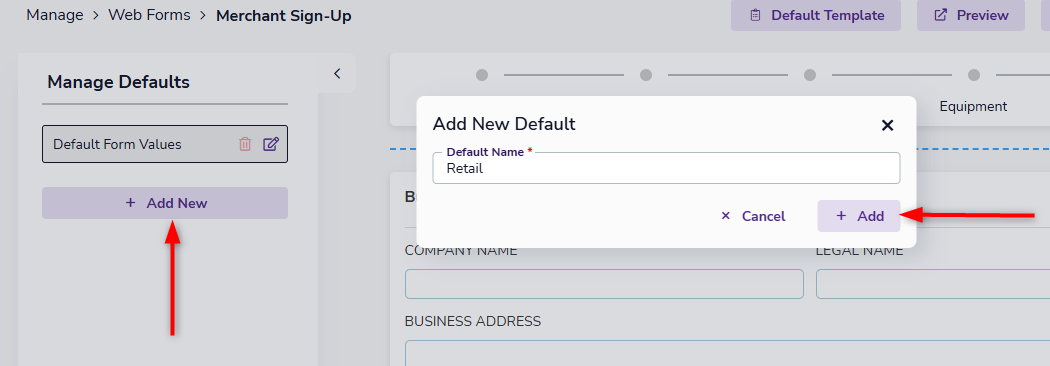
Task: Go to Web Forms breadcrumb
Action: click(x=149, y=15)
